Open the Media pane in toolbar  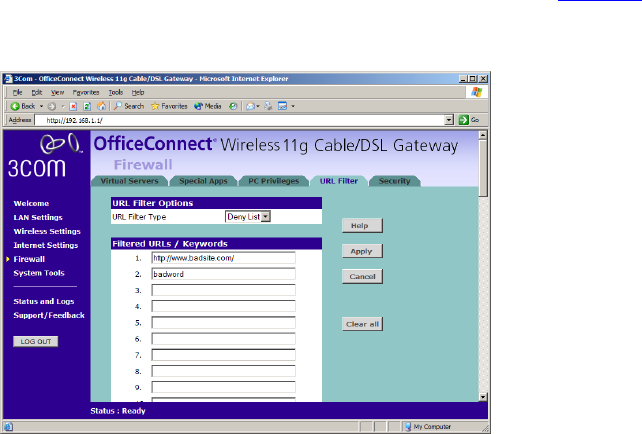(208, 106)
